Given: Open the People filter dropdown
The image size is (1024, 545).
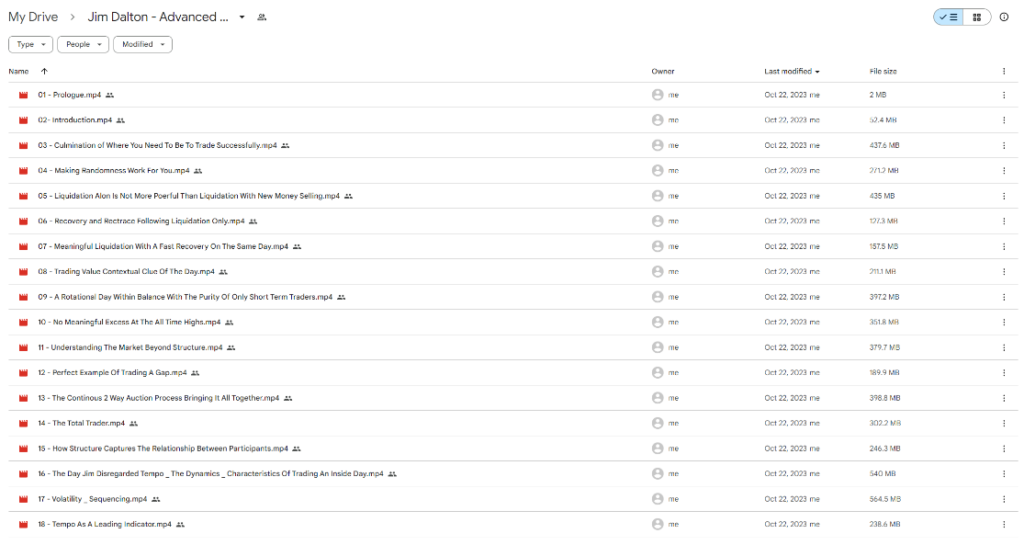Looking at the screenshot, I should (x=82, y=44).
